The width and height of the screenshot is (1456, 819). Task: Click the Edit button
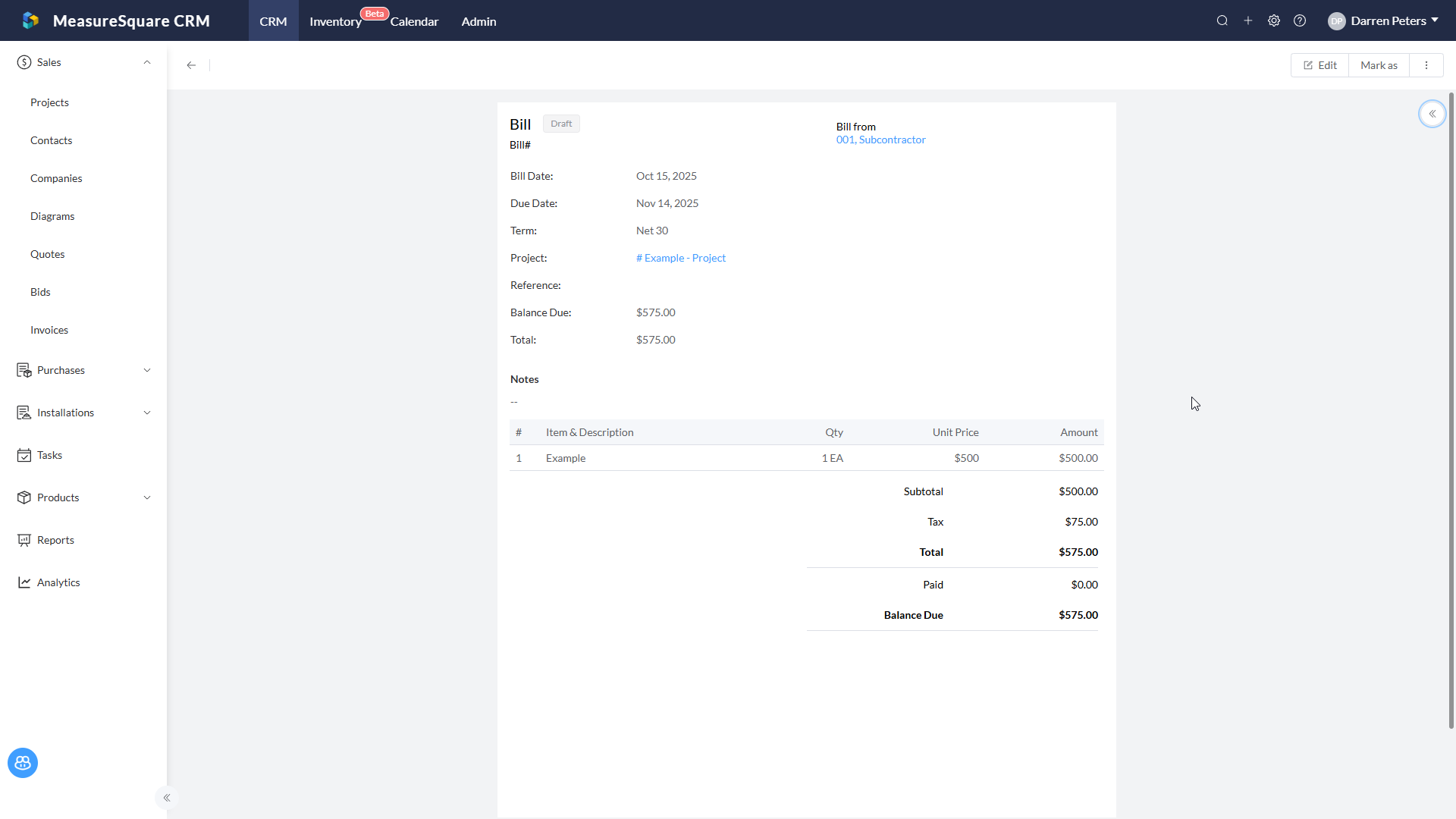point(1319,65)
